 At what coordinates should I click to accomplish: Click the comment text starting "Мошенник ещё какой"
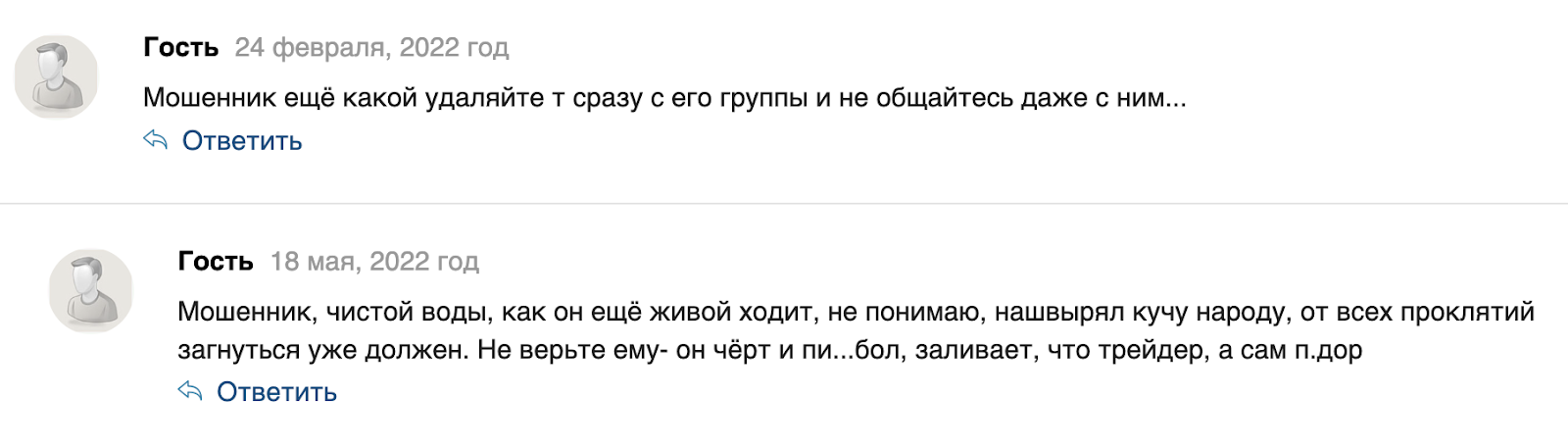pos(664,98)
